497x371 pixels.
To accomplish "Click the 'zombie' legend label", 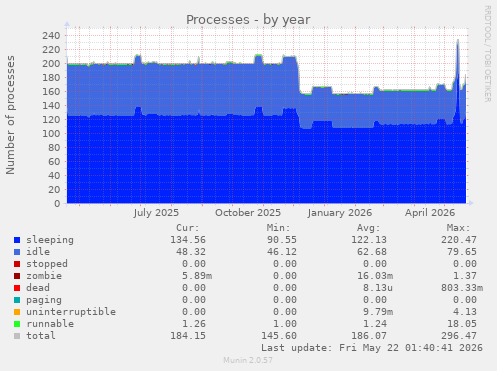I will (x=44, y=276).
